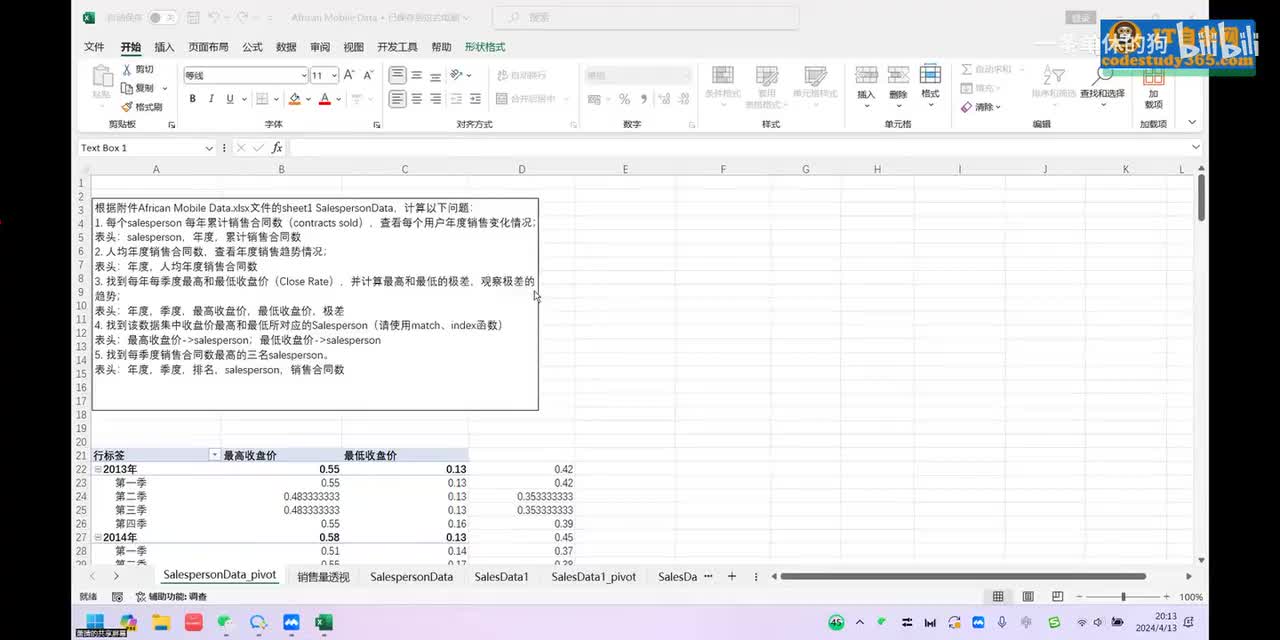This screenshot has height=640, width=1280.
Task: Select pivot cell 第一季 under 2013年
Action: (x=131, y=483)
